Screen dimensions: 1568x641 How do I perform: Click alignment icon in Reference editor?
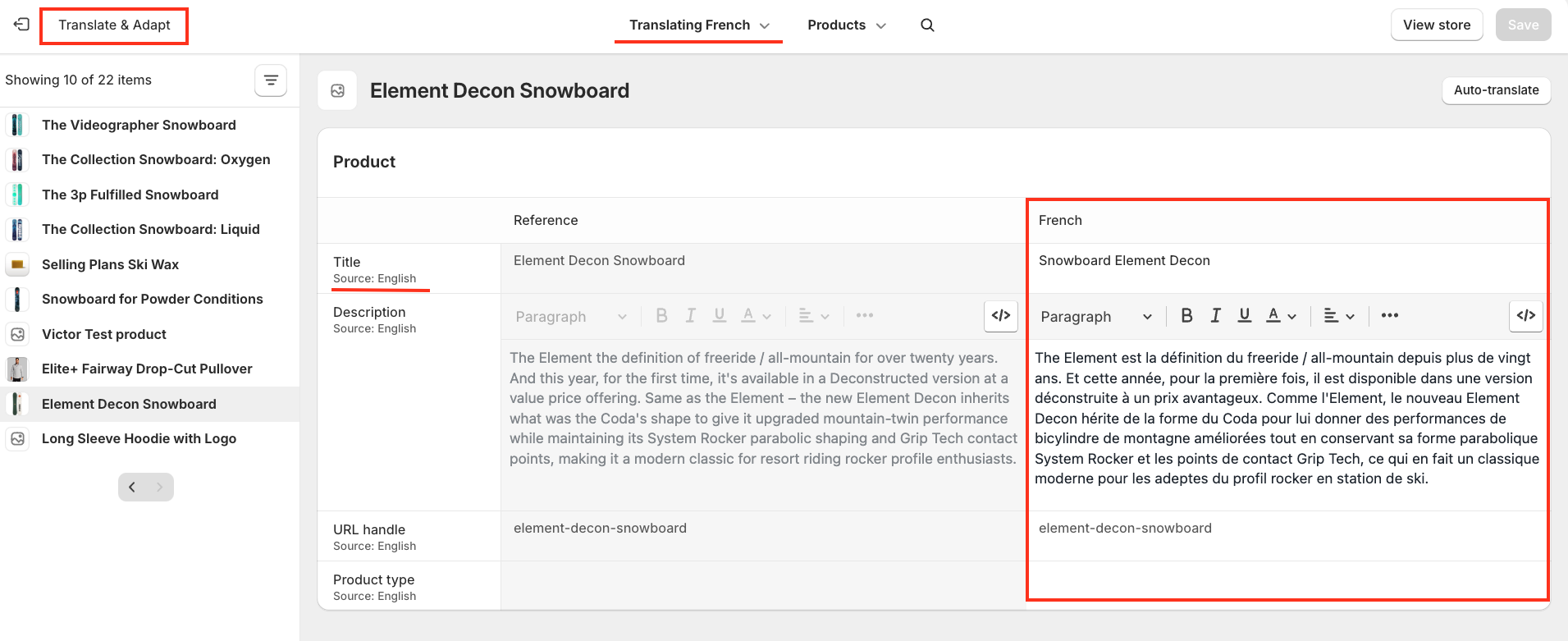click(x=814, y=316)
